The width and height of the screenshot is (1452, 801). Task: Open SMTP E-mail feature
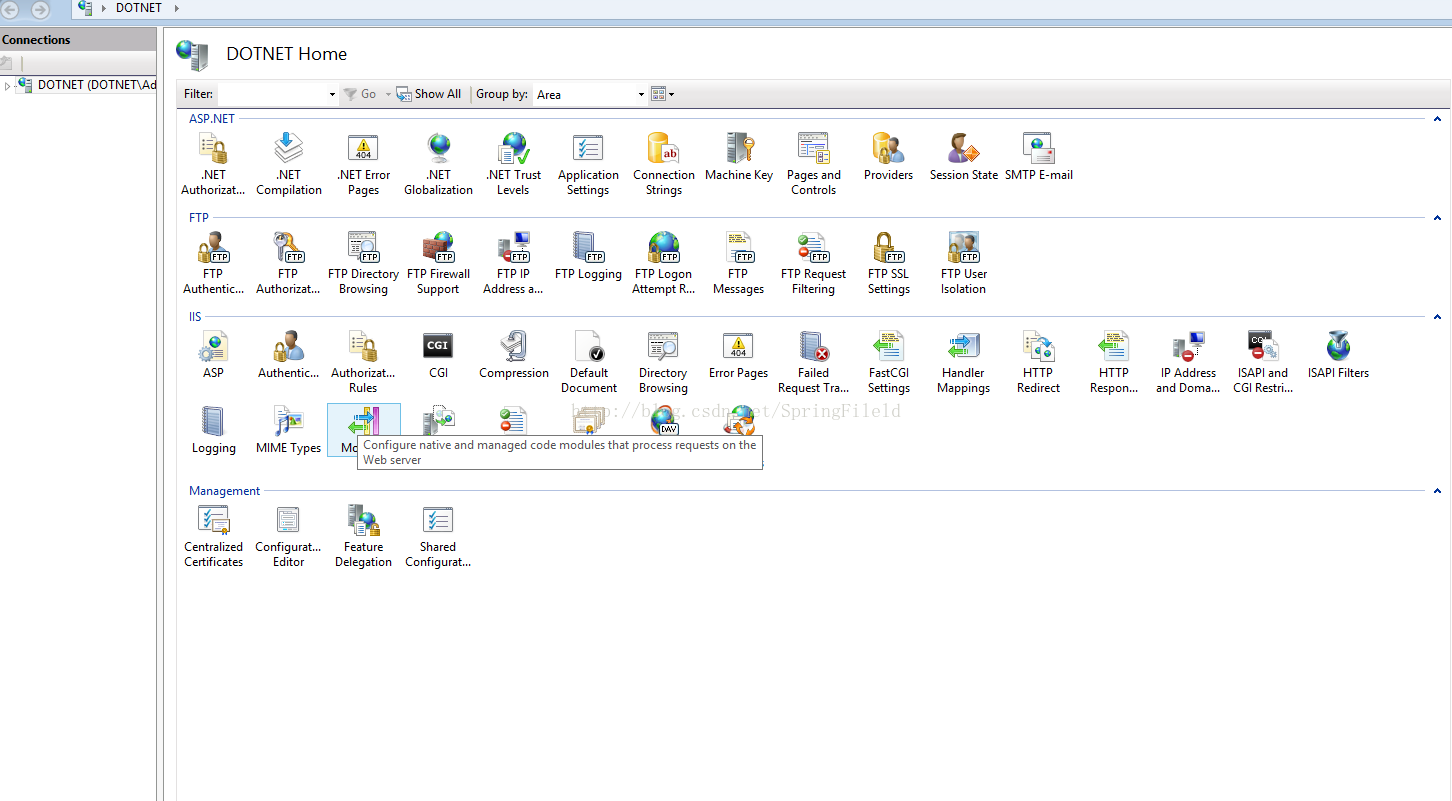(1039, 158)
